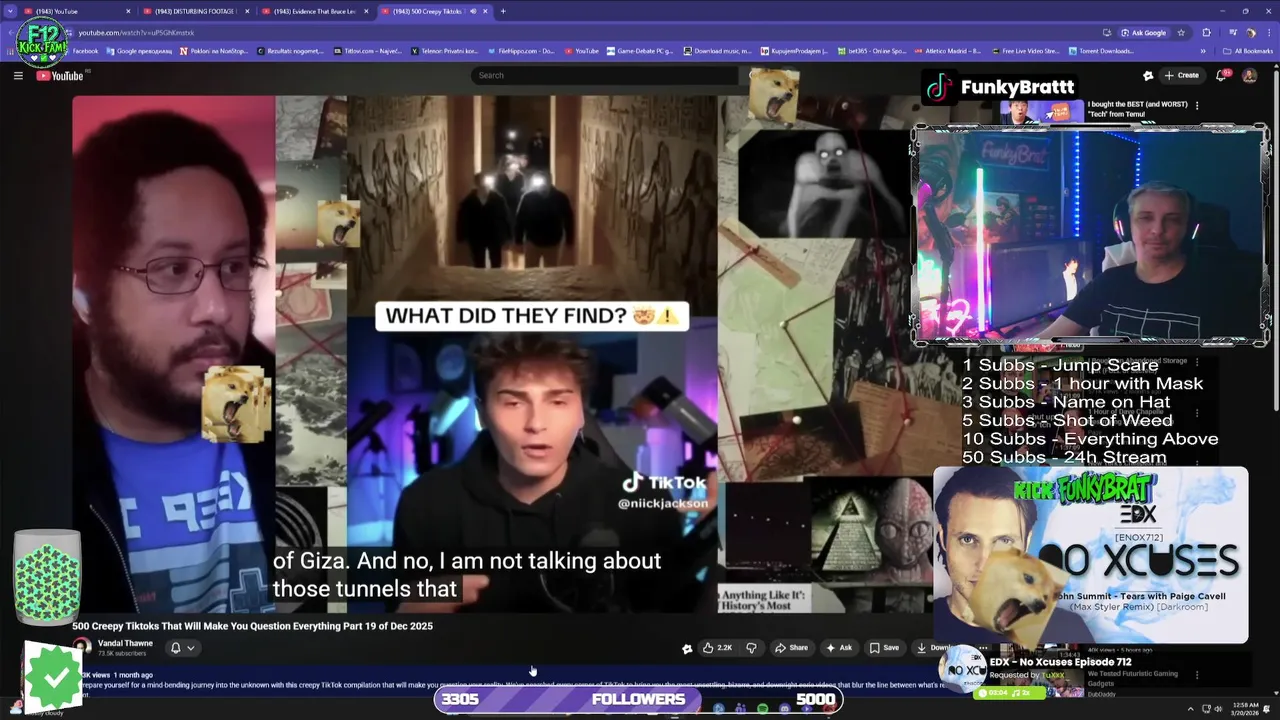The width and height of the screenshot is (1280, 720).
Task: Click the address bar URL
Action: (136, 32)
